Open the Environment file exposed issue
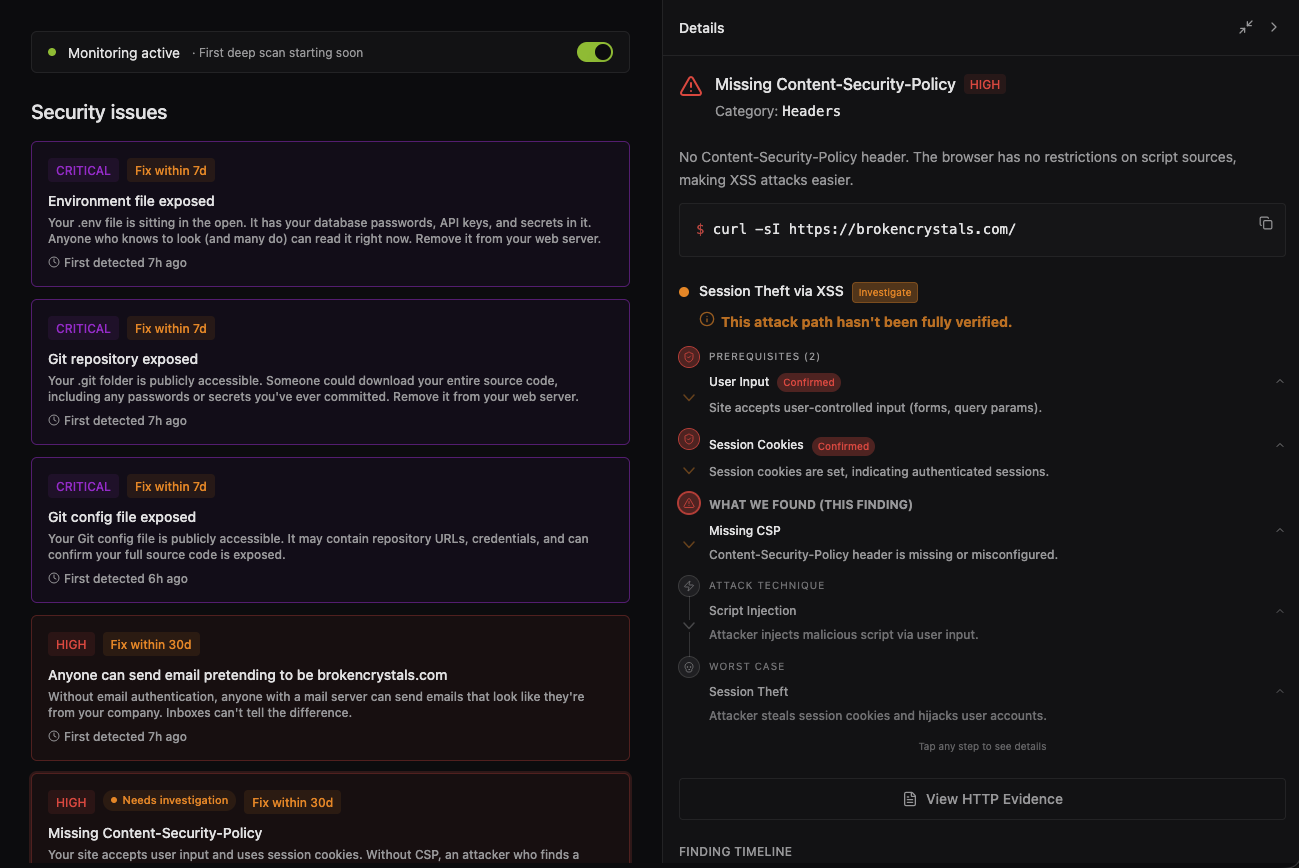1299x868 pixels. tap(330, 214)
